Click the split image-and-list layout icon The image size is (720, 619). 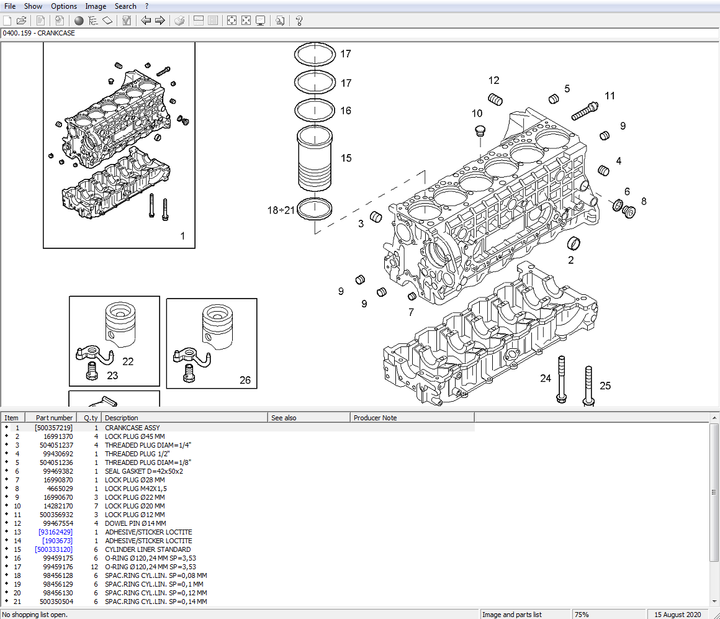(x=198, y=21)
